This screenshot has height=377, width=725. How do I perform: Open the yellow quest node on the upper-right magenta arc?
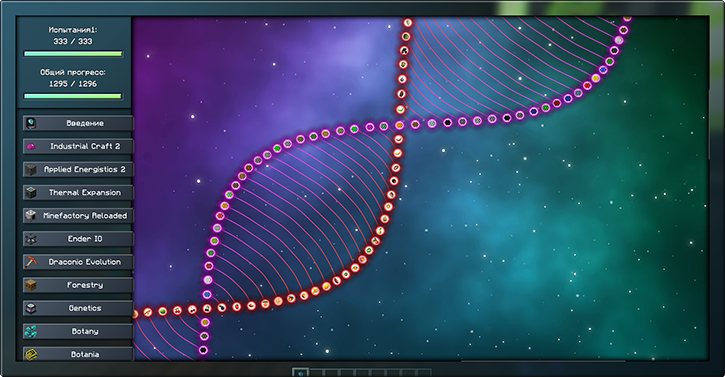[x=596, y=78]
